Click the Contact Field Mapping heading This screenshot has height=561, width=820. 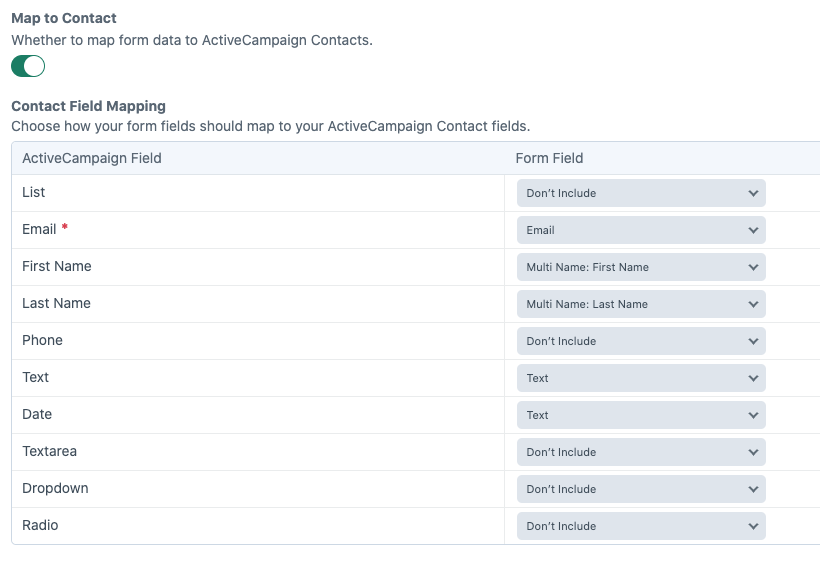[x=88, y=106]
